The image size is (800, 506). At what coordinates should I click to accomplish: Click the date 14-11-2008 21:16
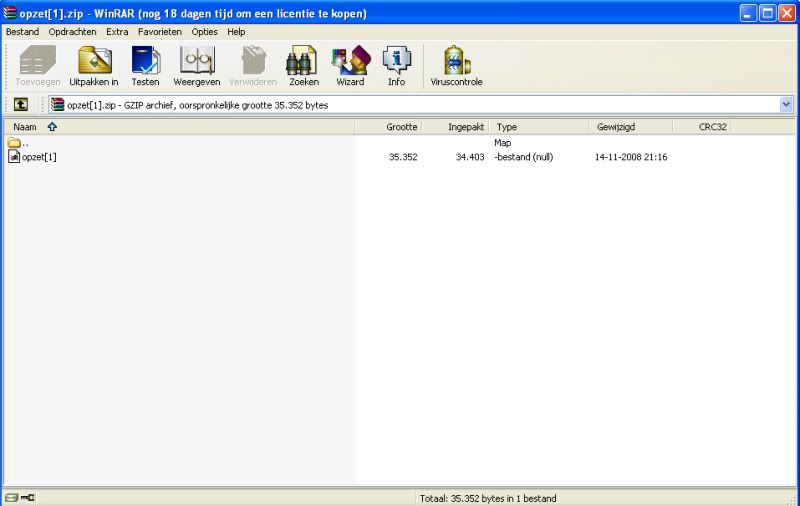pos(631,157)
